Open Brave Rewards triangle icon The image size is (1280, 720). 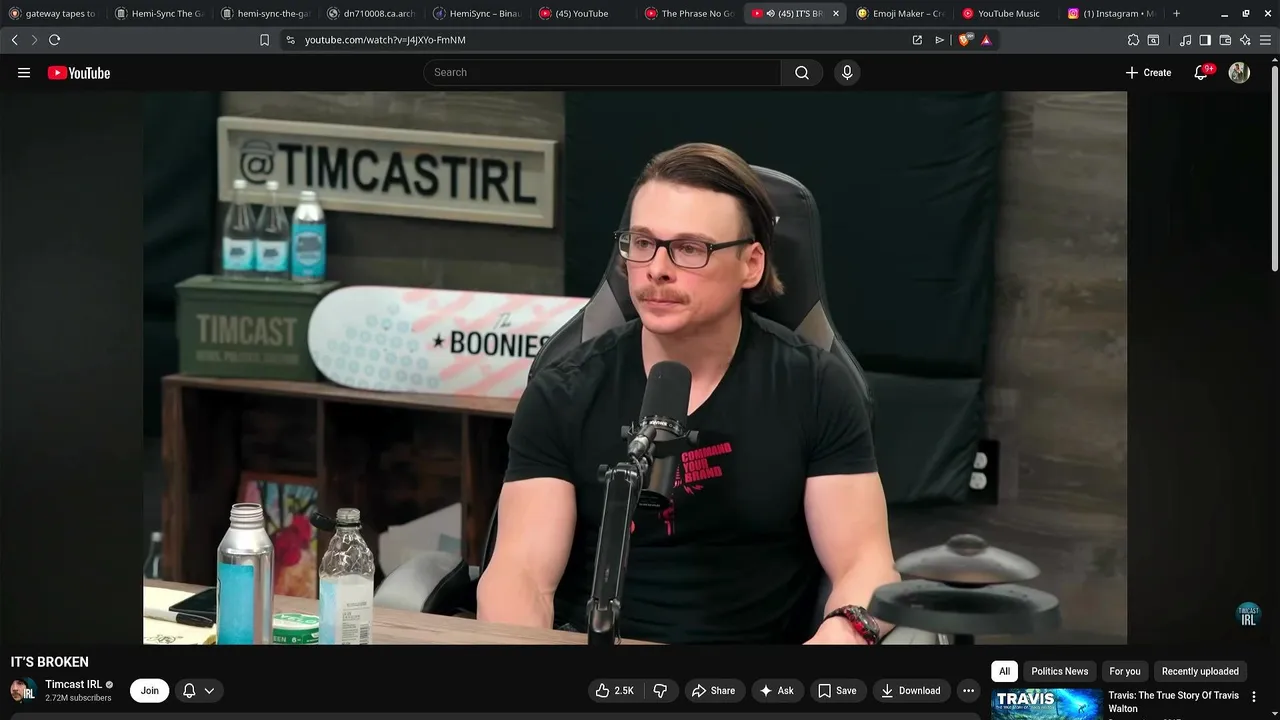[x=986, y=40]
